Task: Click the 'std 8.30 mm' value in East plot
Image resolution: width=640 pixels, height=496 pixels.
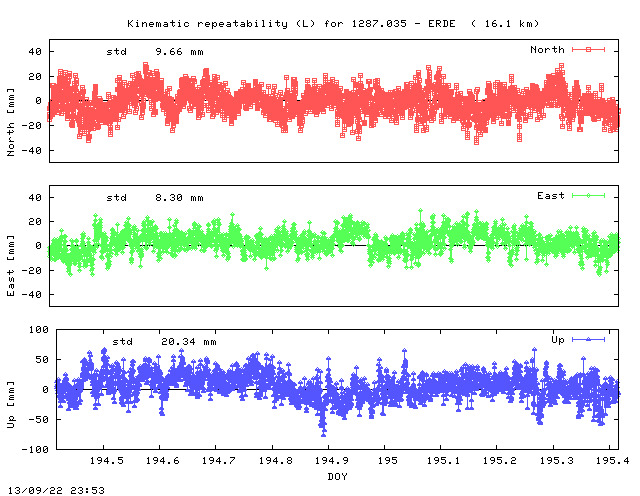Action: point(155,198)
